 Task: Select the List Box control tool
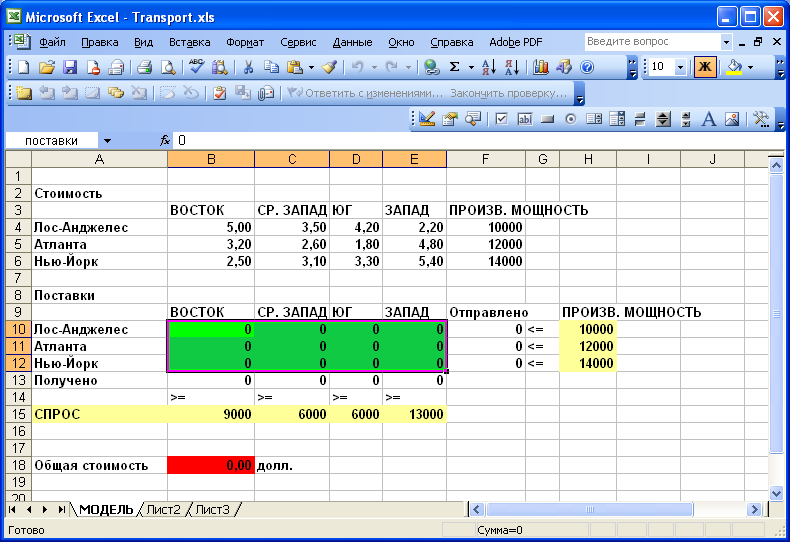594,119
